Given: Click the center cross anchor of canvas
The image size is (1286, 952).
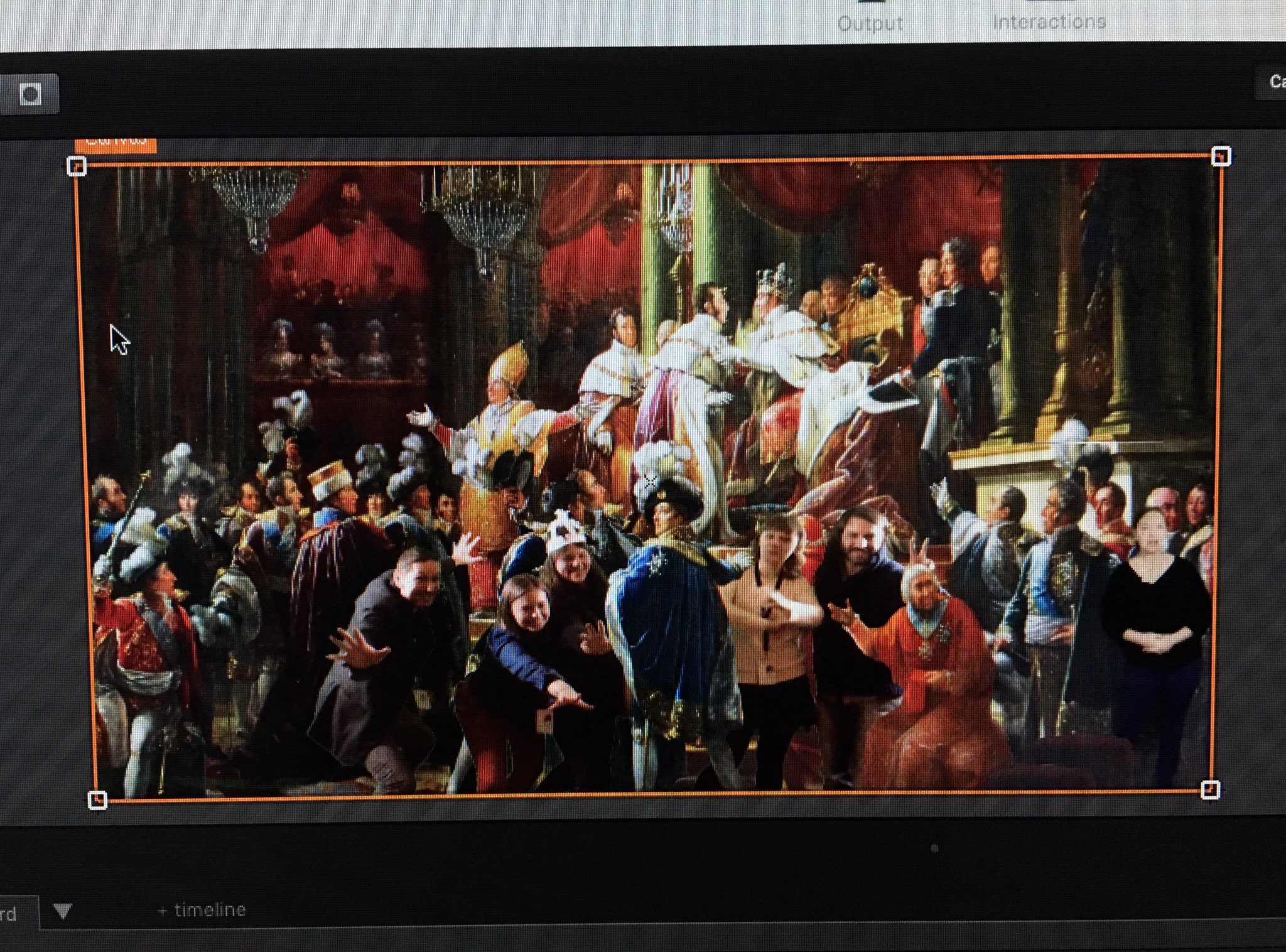Looking at the screenshot, I should pos(650,482).
